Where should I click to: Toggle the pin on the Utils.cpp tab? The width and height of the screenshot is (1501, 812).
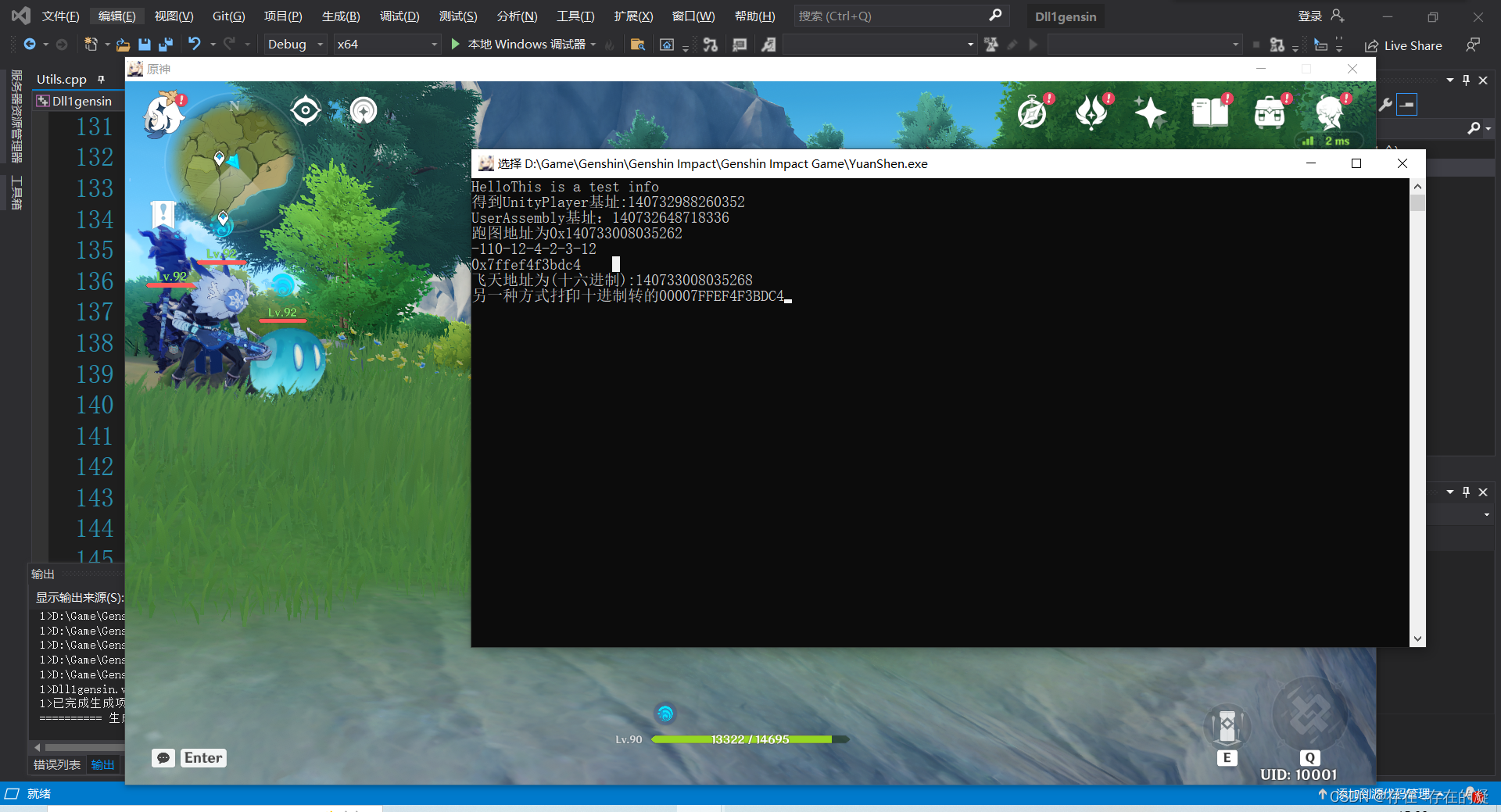coord(102,79)
